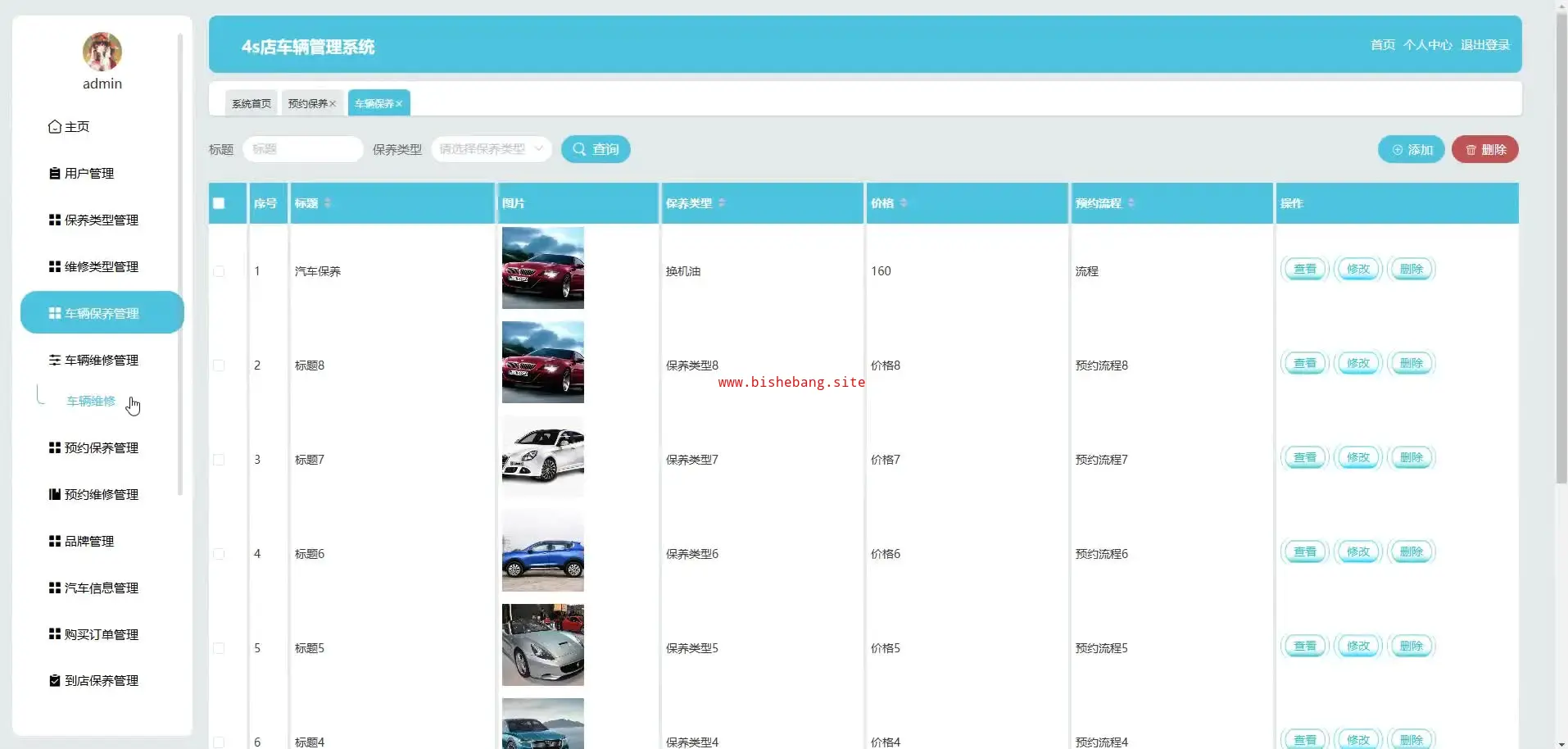Open the 保养类型 dropdown filter
The height and width of the screenshot is (749, 1568).
point(491,149)
